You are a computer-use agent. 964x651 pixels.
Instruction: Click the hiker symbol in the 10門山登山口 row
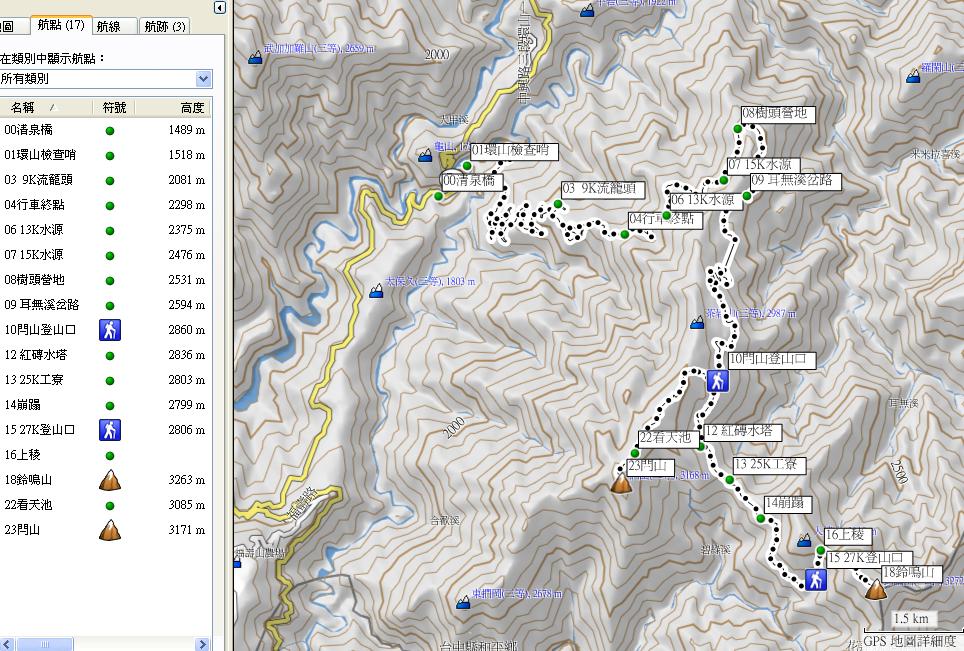(109, 330)
